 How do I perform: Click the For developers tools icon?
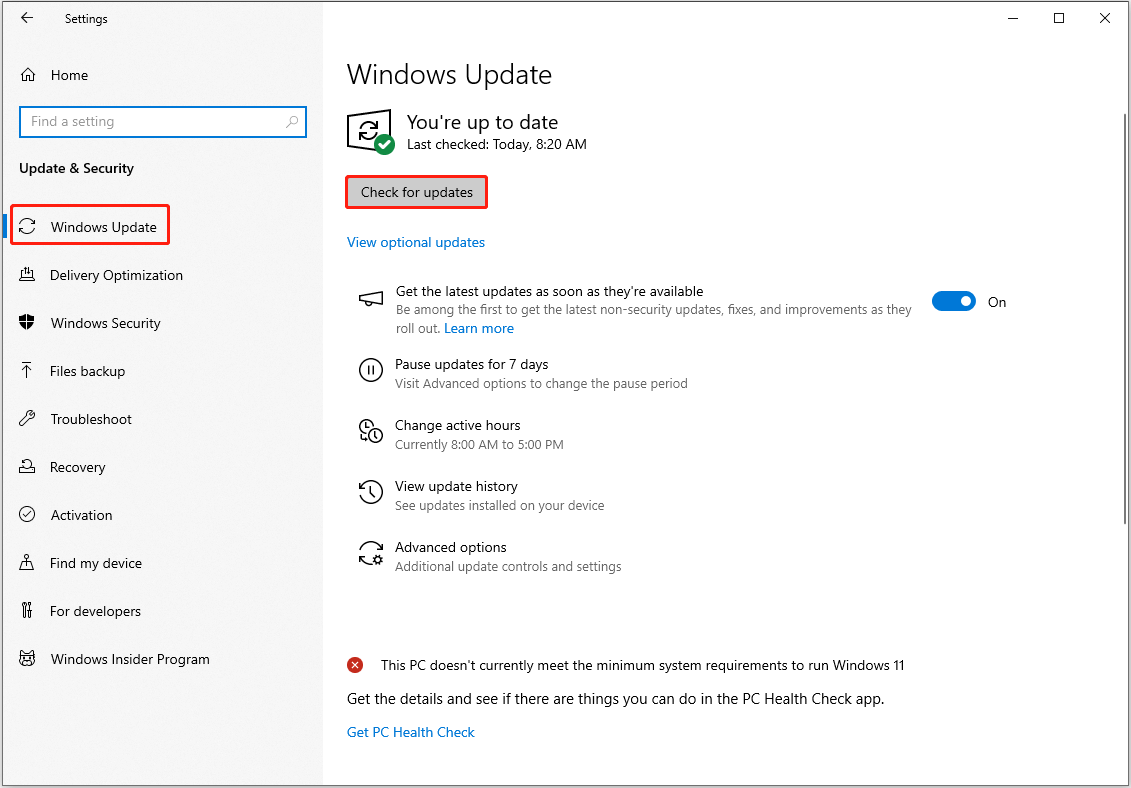point(27,610)
